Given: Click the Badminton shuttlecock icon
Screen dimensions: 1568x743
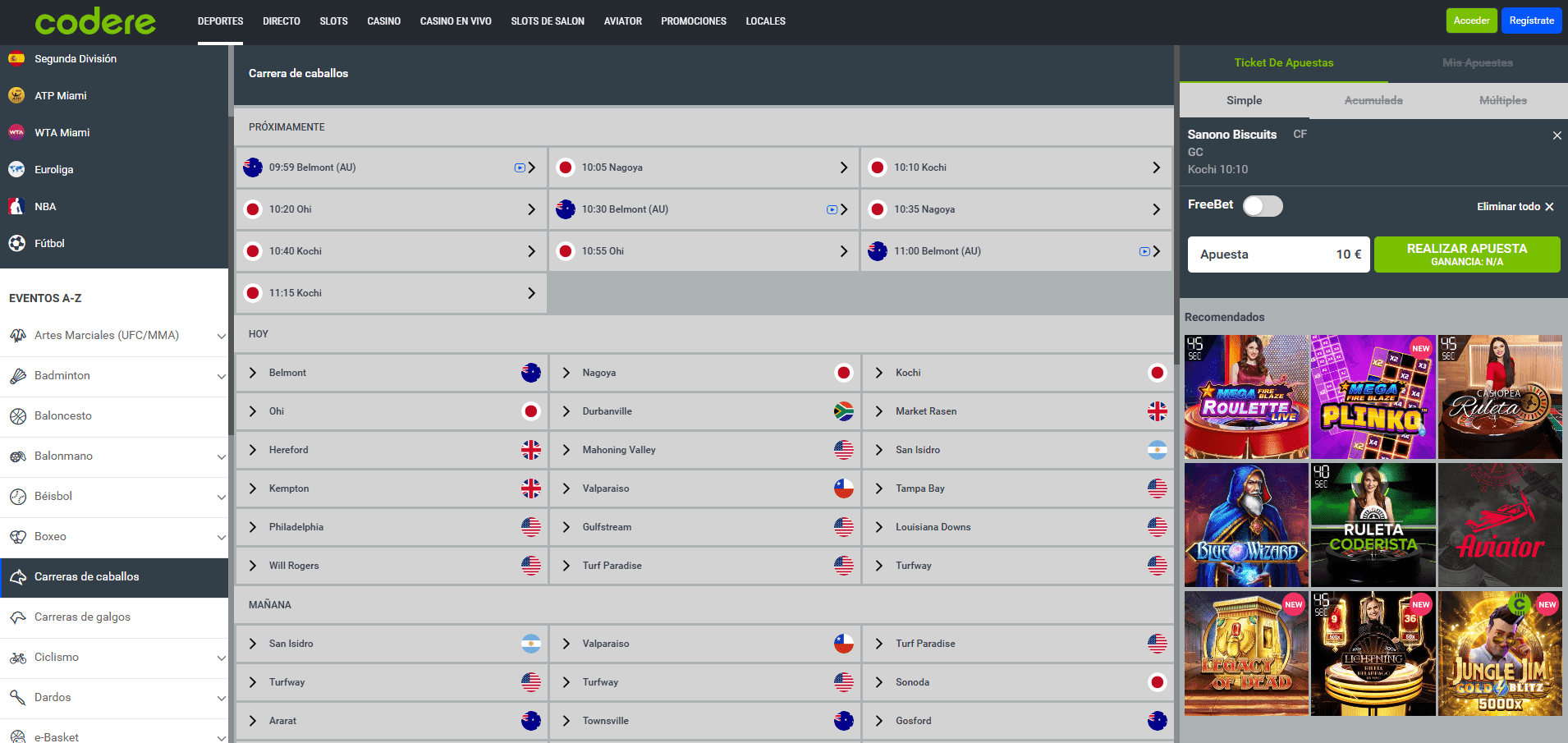Looking at the screenshot, I should pos(18,375).
